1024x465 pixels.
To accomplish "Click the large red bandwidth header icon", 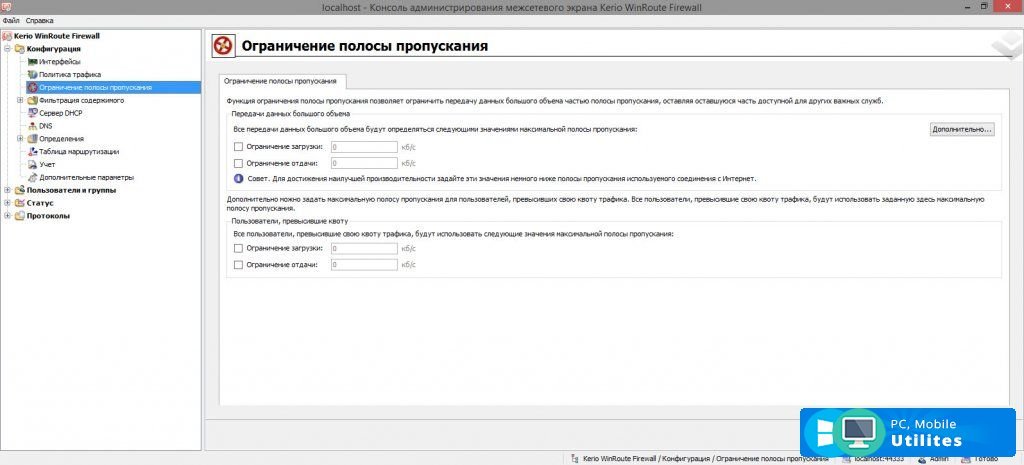I will [223, 46].
